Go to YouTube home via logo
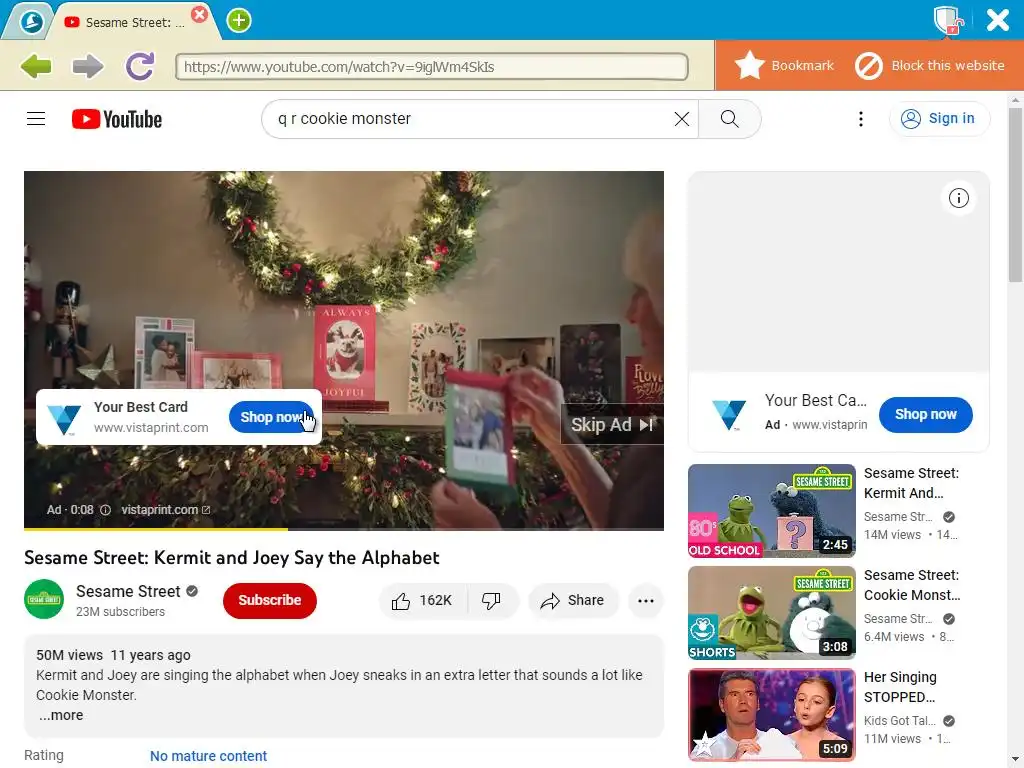The width and height of the screenshot is (1024, 768). [117, 119]
